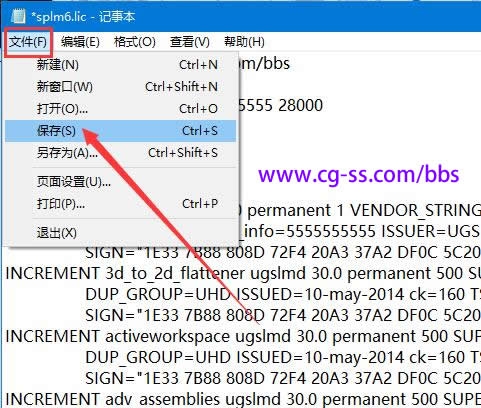
Task: Open the 编辑(E) menu
Action: coord(80,42)
